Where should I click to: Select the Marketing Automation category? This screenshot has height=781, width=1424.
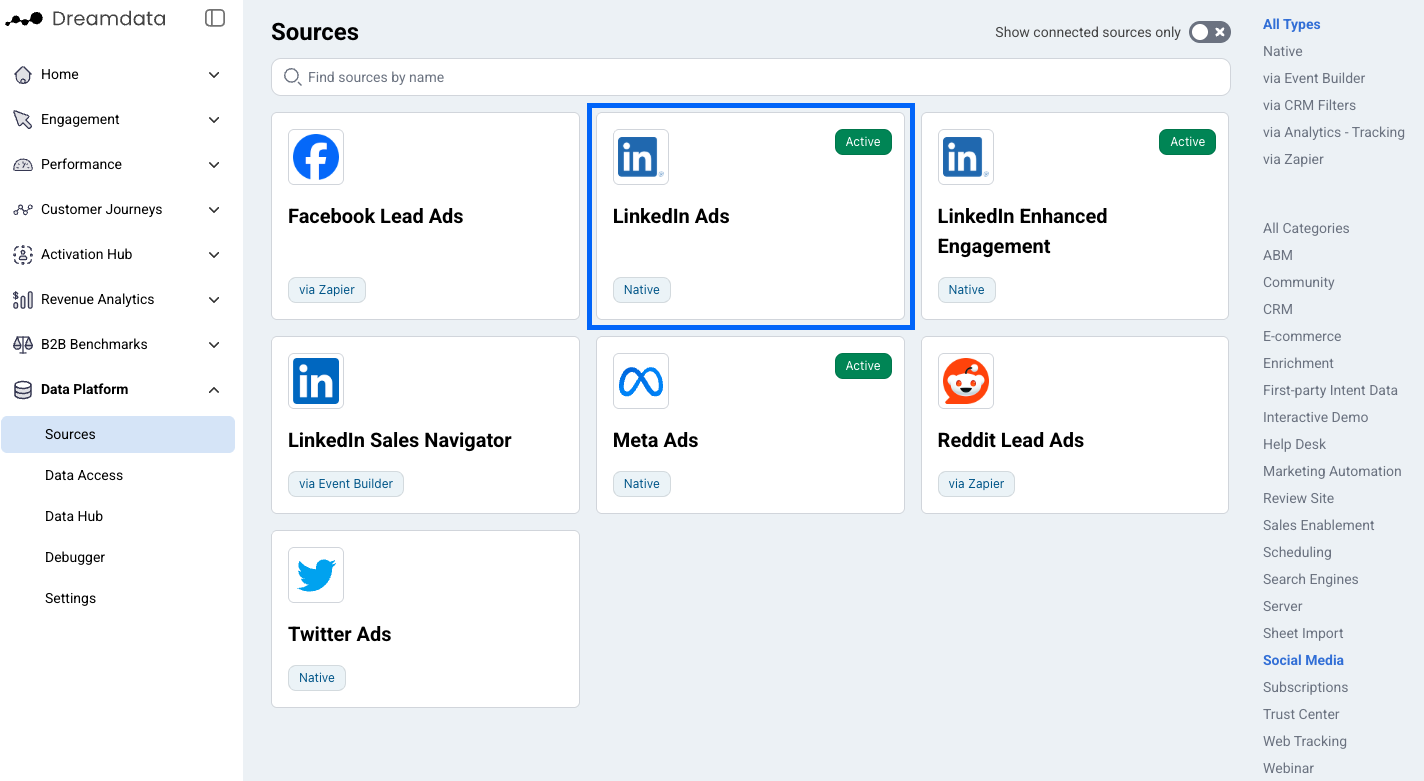(1332, 471)
